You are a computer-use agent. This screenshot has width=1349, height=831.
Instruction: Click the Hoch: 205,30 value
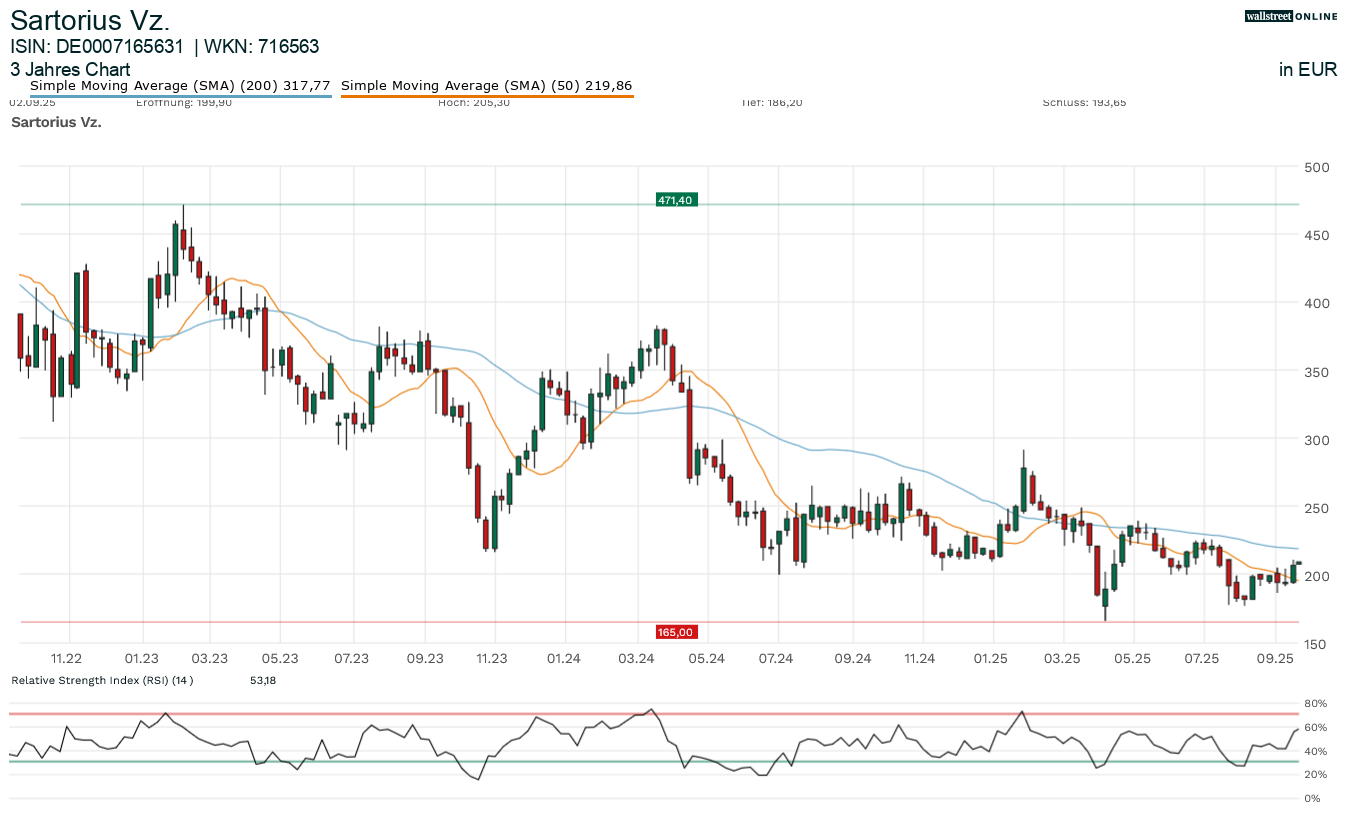474,102
